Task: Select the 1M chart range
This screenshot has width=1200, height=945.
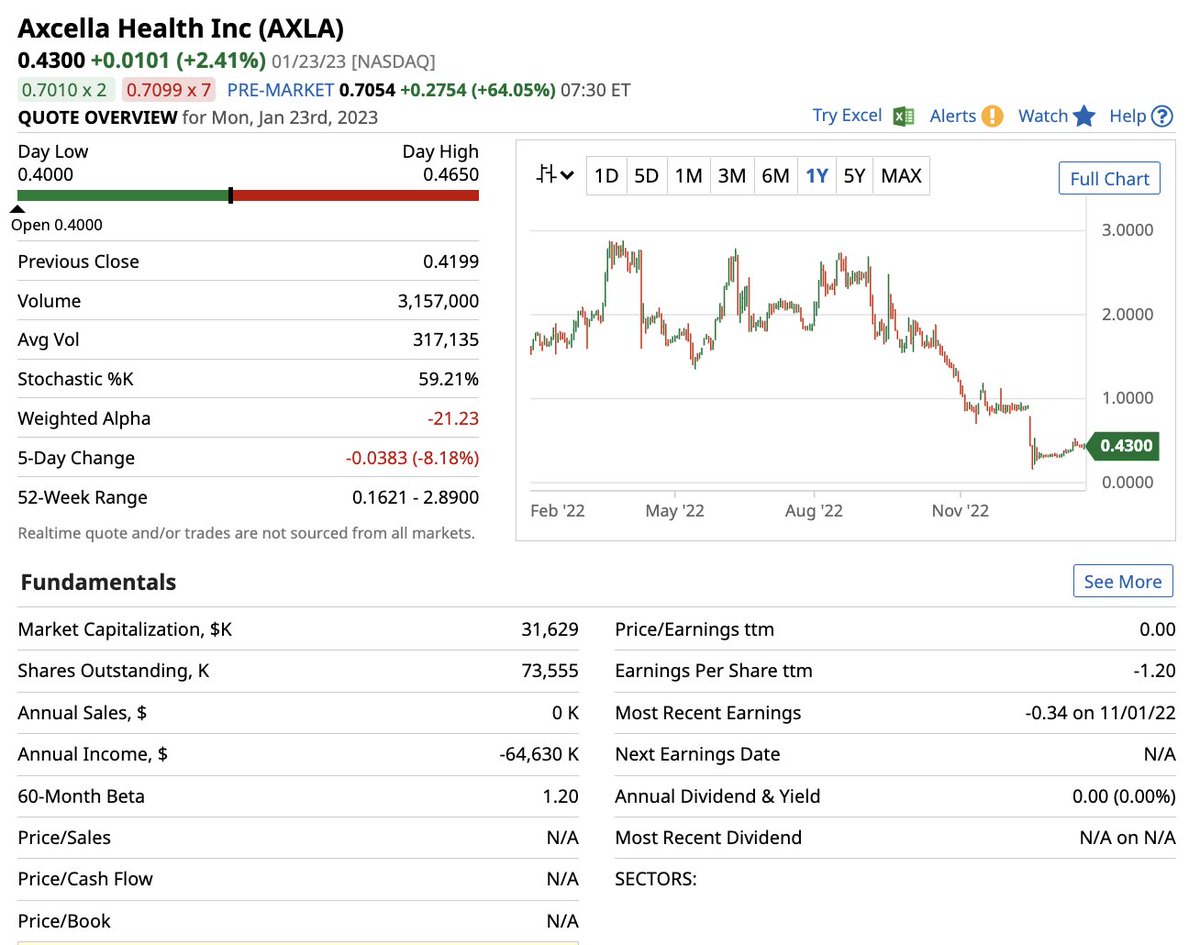Action: pos(688,176)
